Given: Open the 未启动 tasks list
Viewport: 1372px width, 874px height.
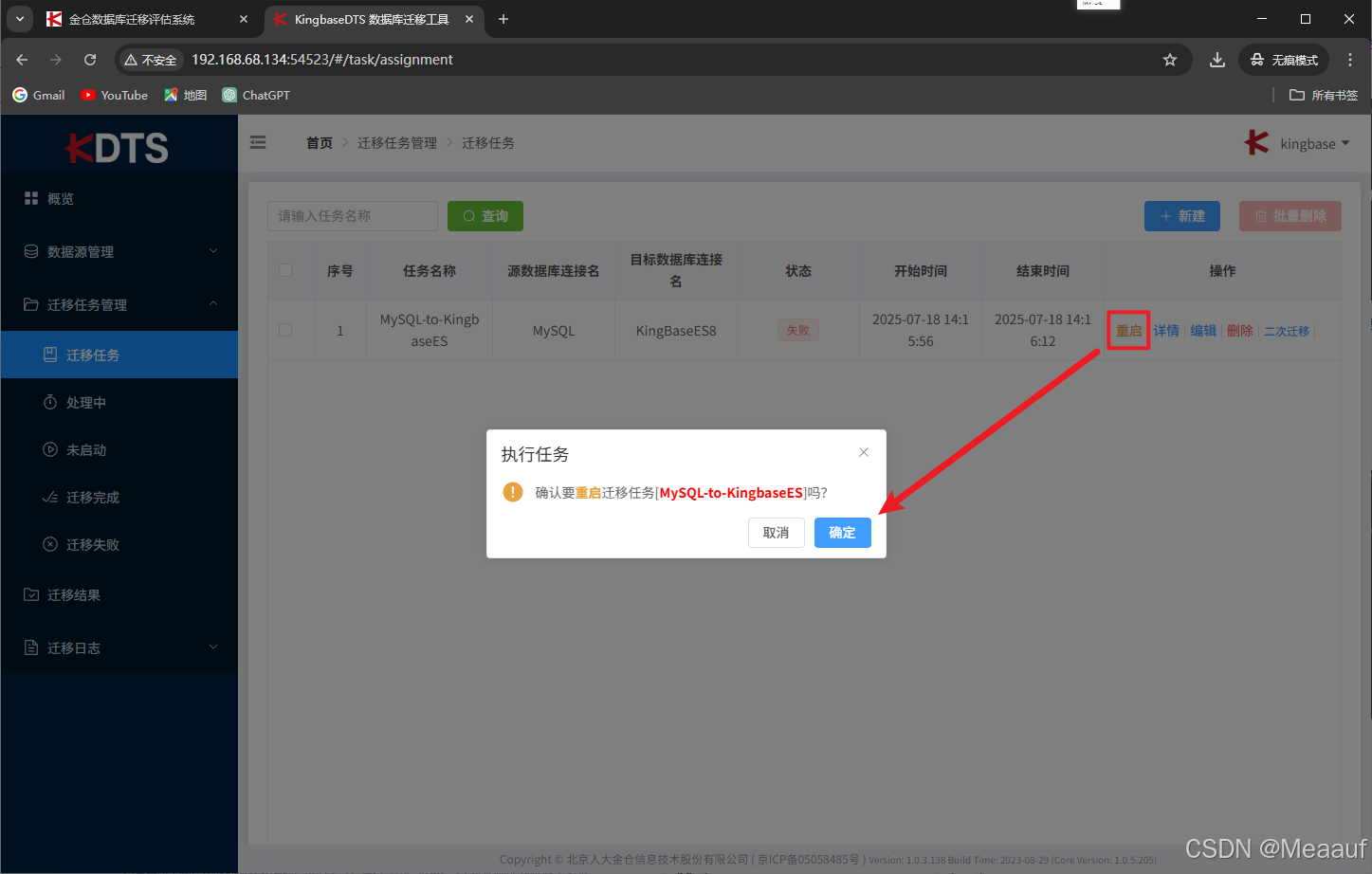Looking at the screenshot, I should coord(119,449).
